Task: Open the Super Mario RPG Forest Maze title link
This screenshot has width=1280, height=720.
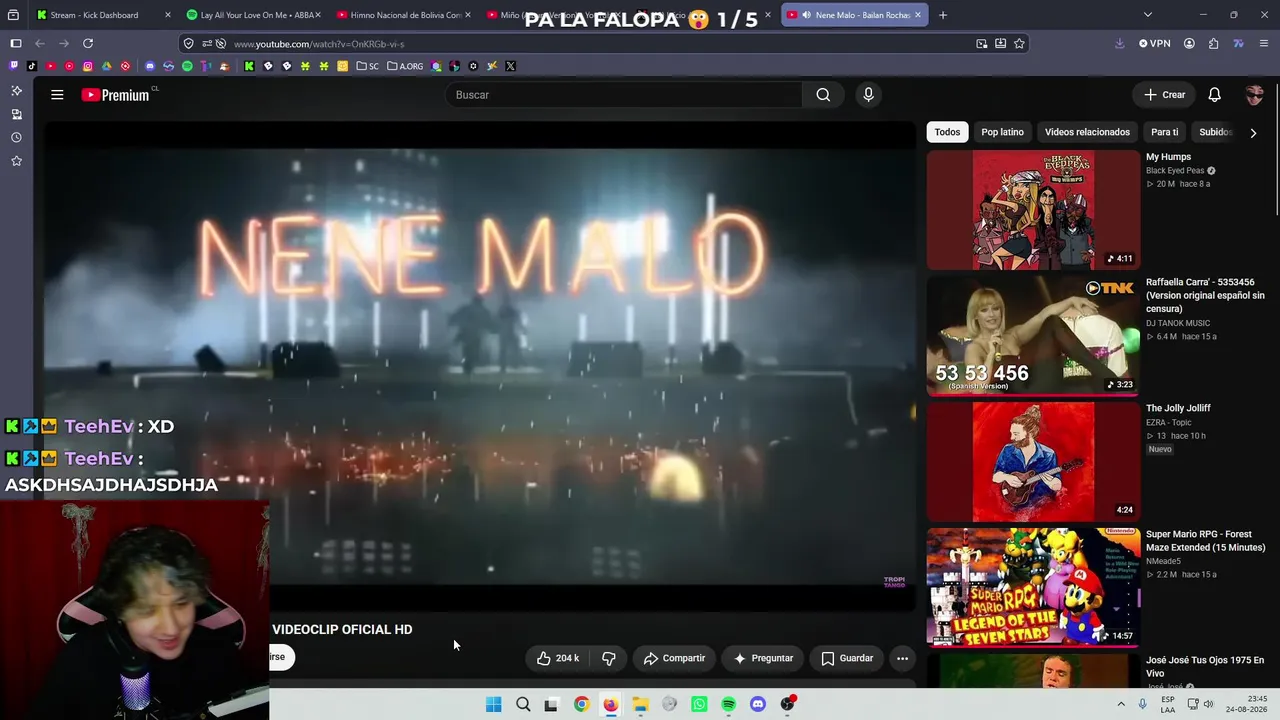Action: click(1205, 541)
